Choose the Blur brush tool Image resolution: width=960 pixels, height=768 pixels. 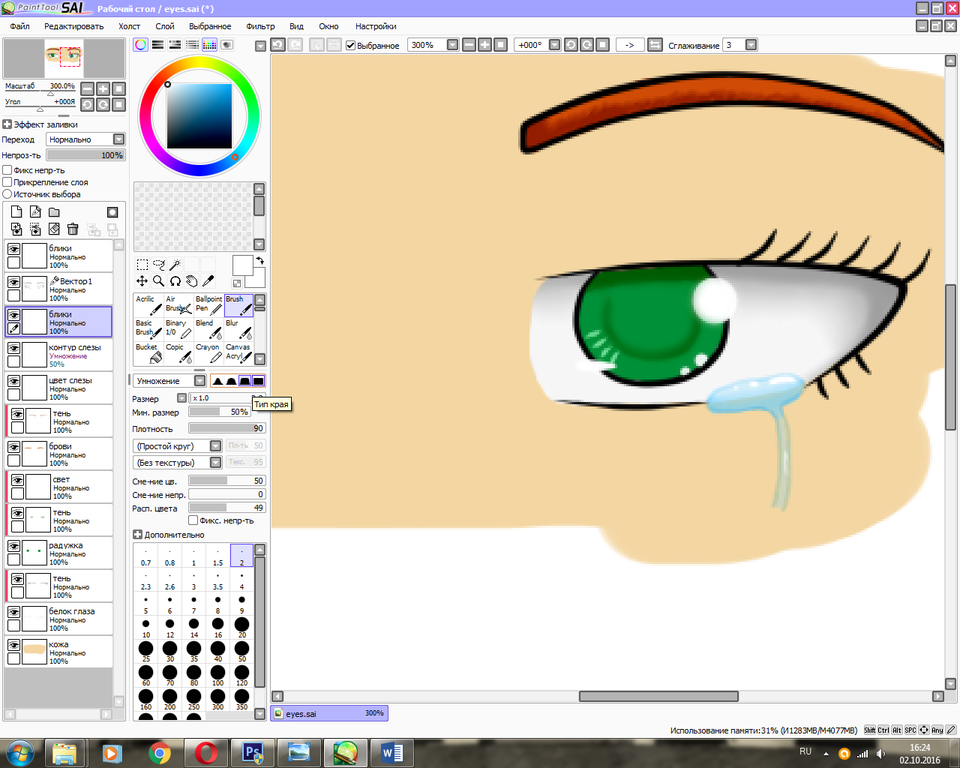[238, 329]
